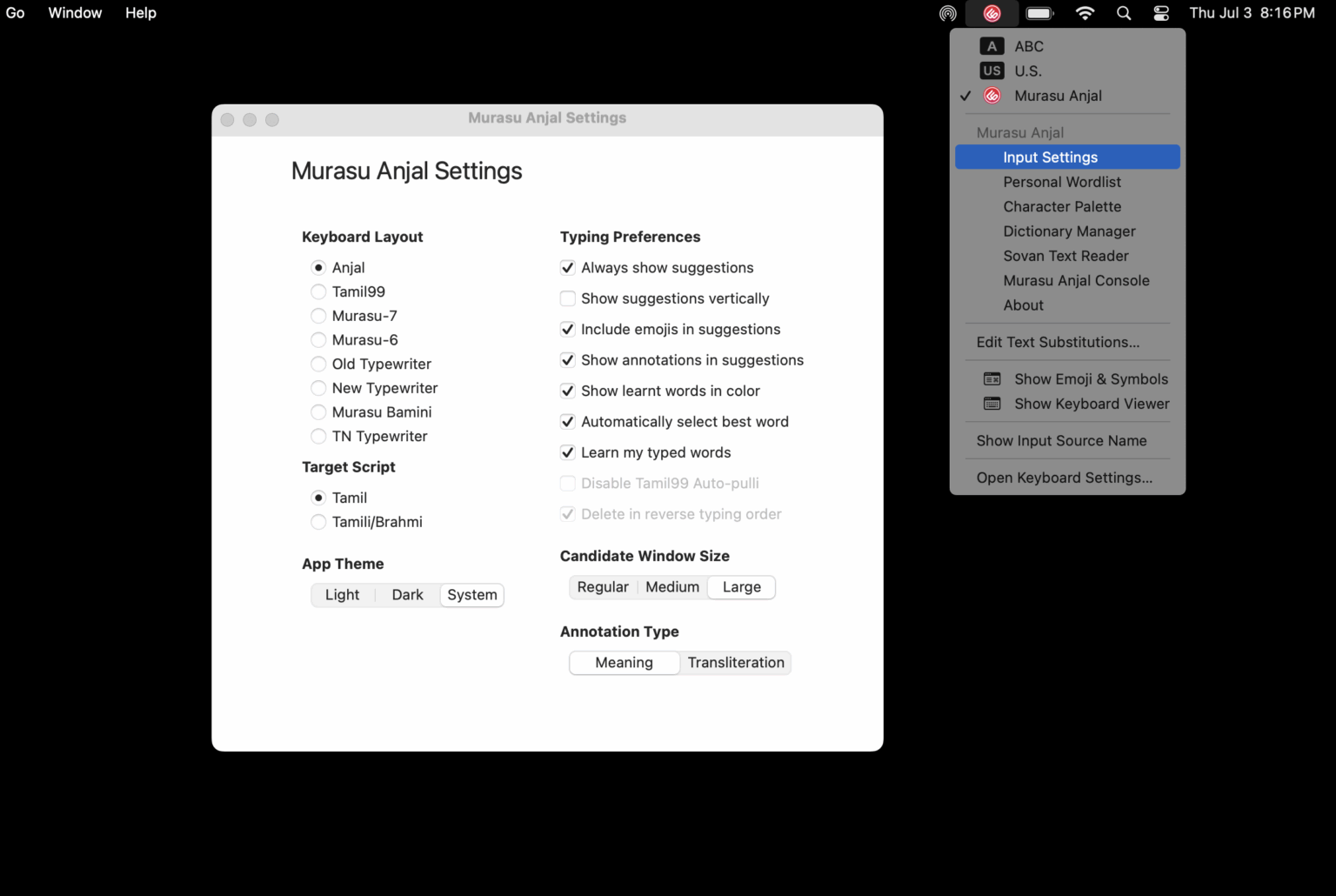Switch to the U.S. input source
This screenshot has height=896, width=1336.
pyautogui.click(x=1026, y=70)
